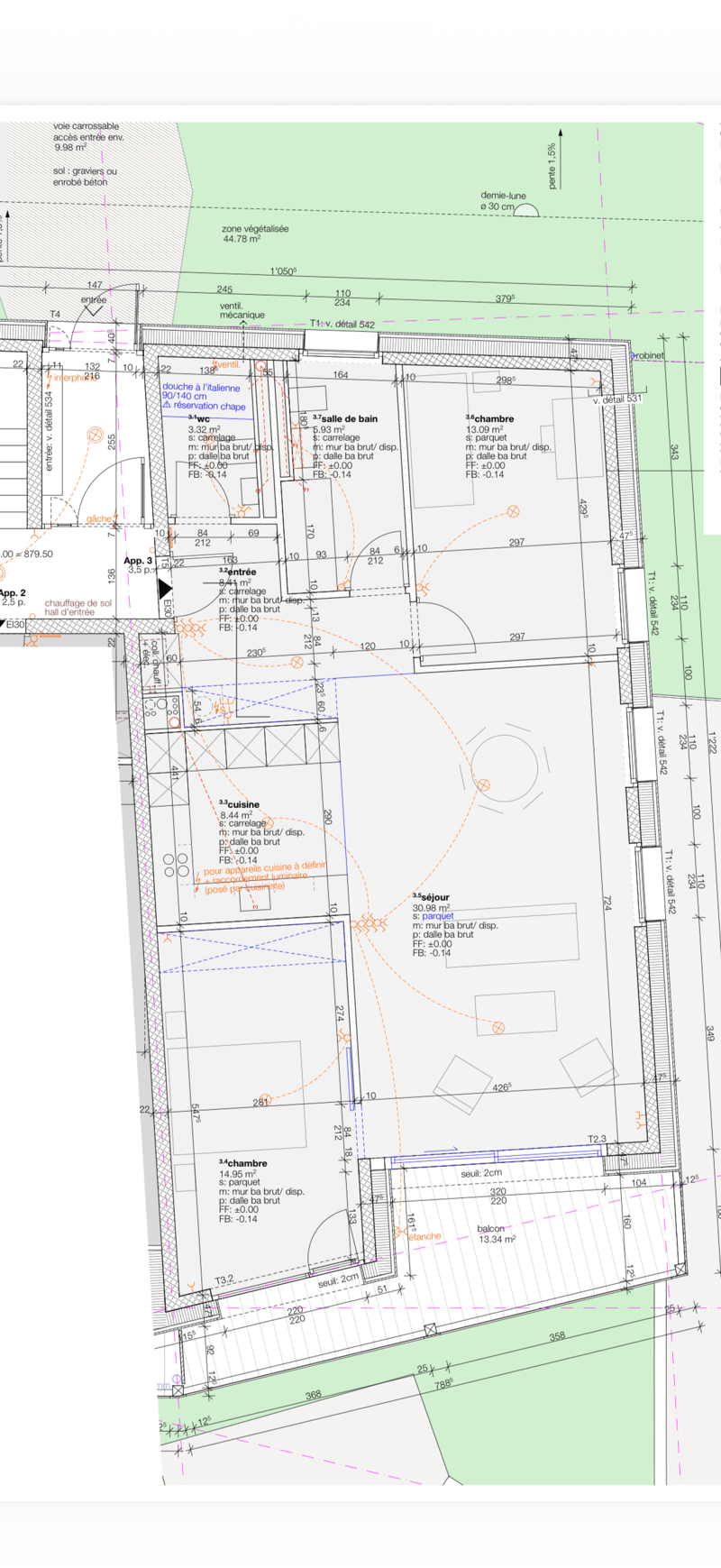Screen dimensions: 721x1568
Task: Click "chauffage de sol hall d'entrée" note
Action: (78, 607)
